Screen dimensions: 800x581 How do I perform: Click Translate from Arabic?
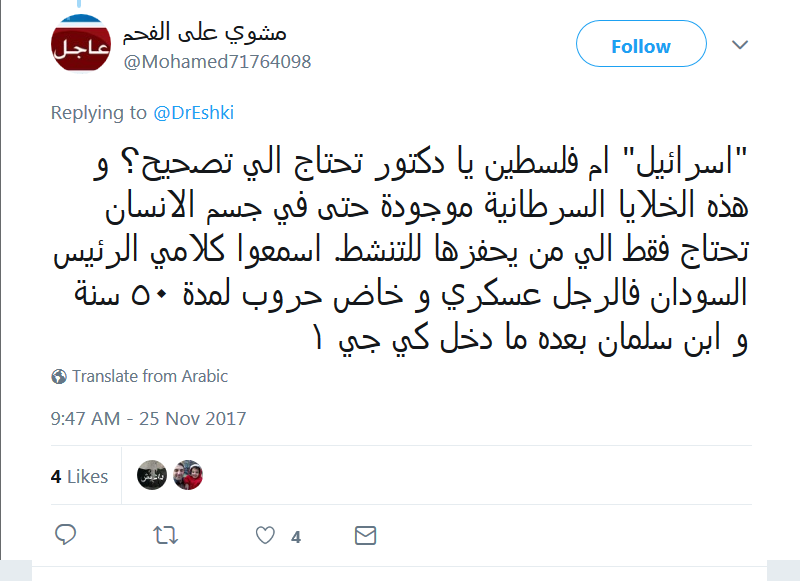(150, 377)
